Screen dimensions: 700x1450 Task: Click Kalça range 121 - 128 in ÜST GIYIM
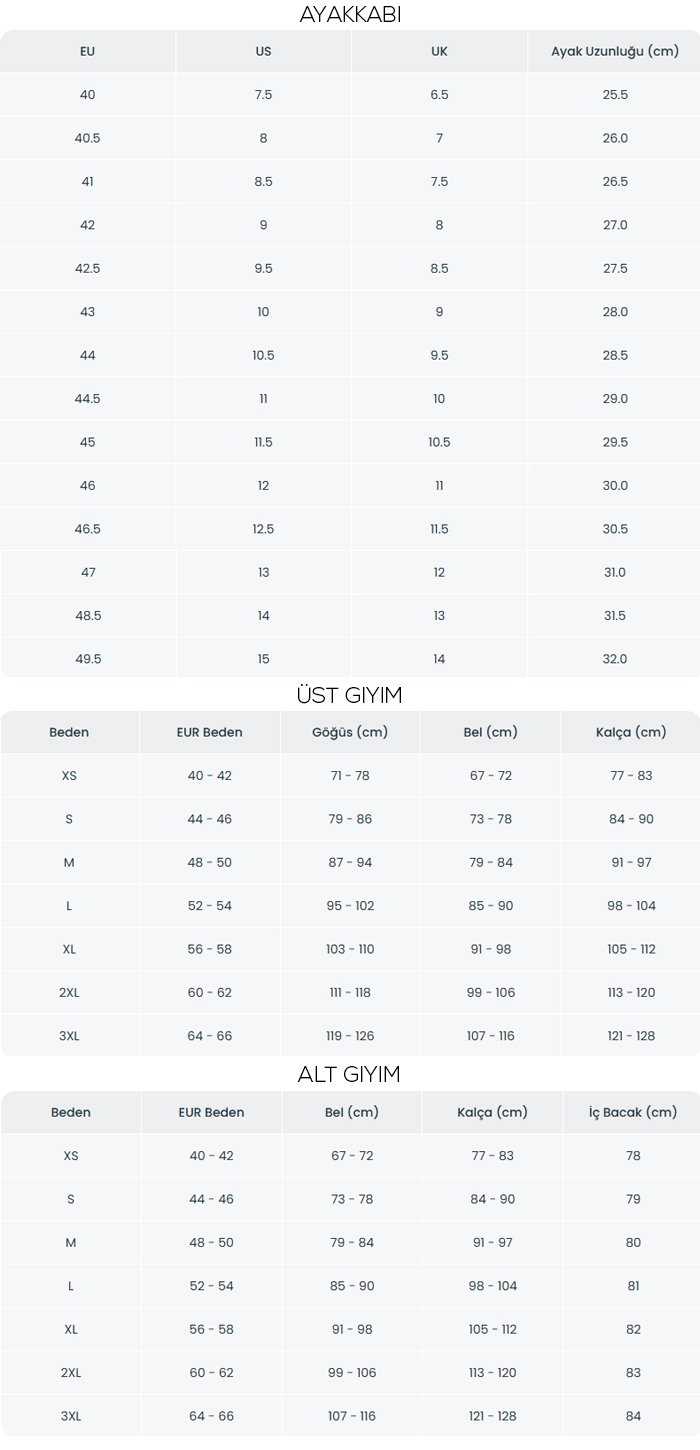(632, 1036)
